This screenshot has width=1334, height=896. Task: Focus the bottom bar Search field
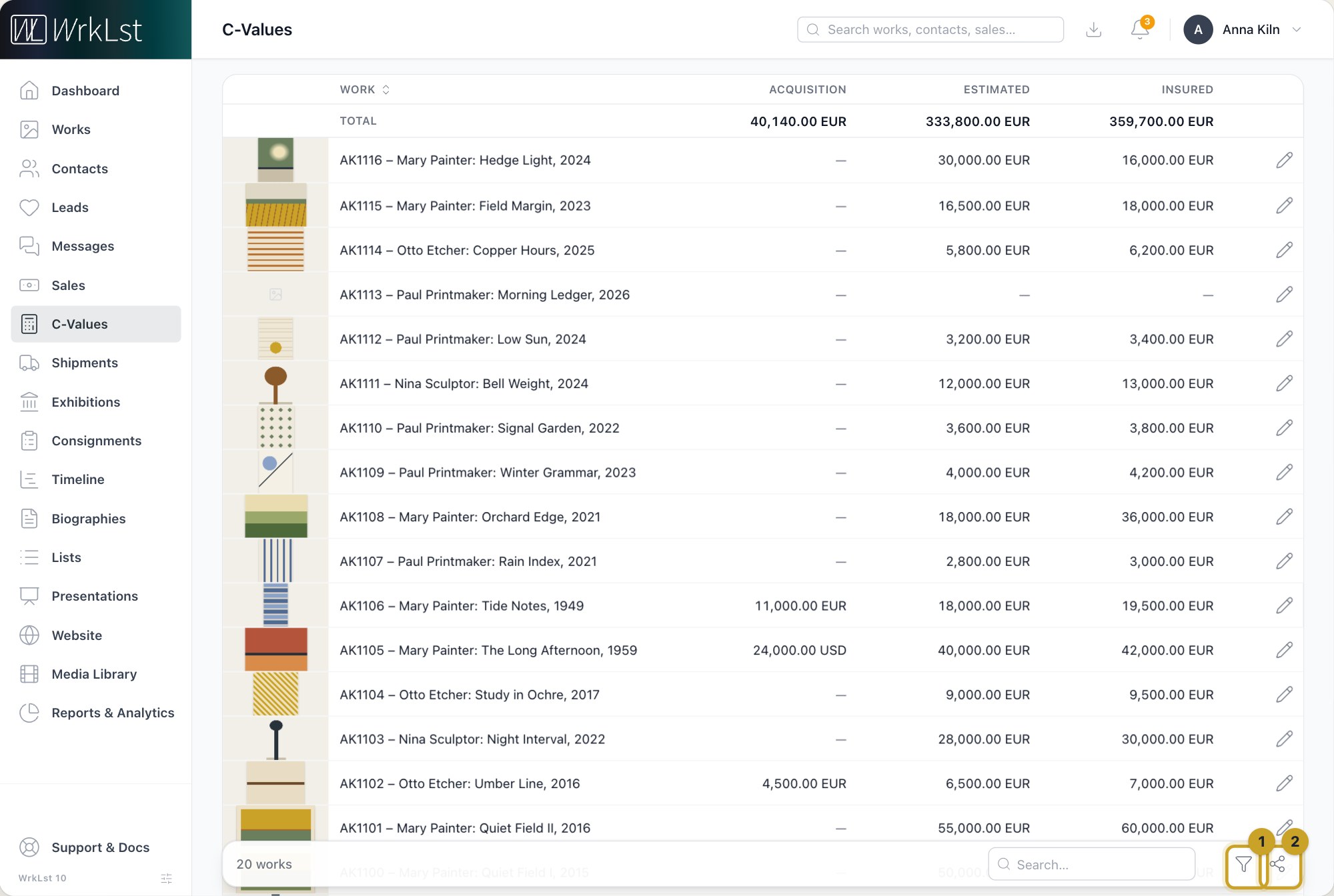pos(1092,865)
